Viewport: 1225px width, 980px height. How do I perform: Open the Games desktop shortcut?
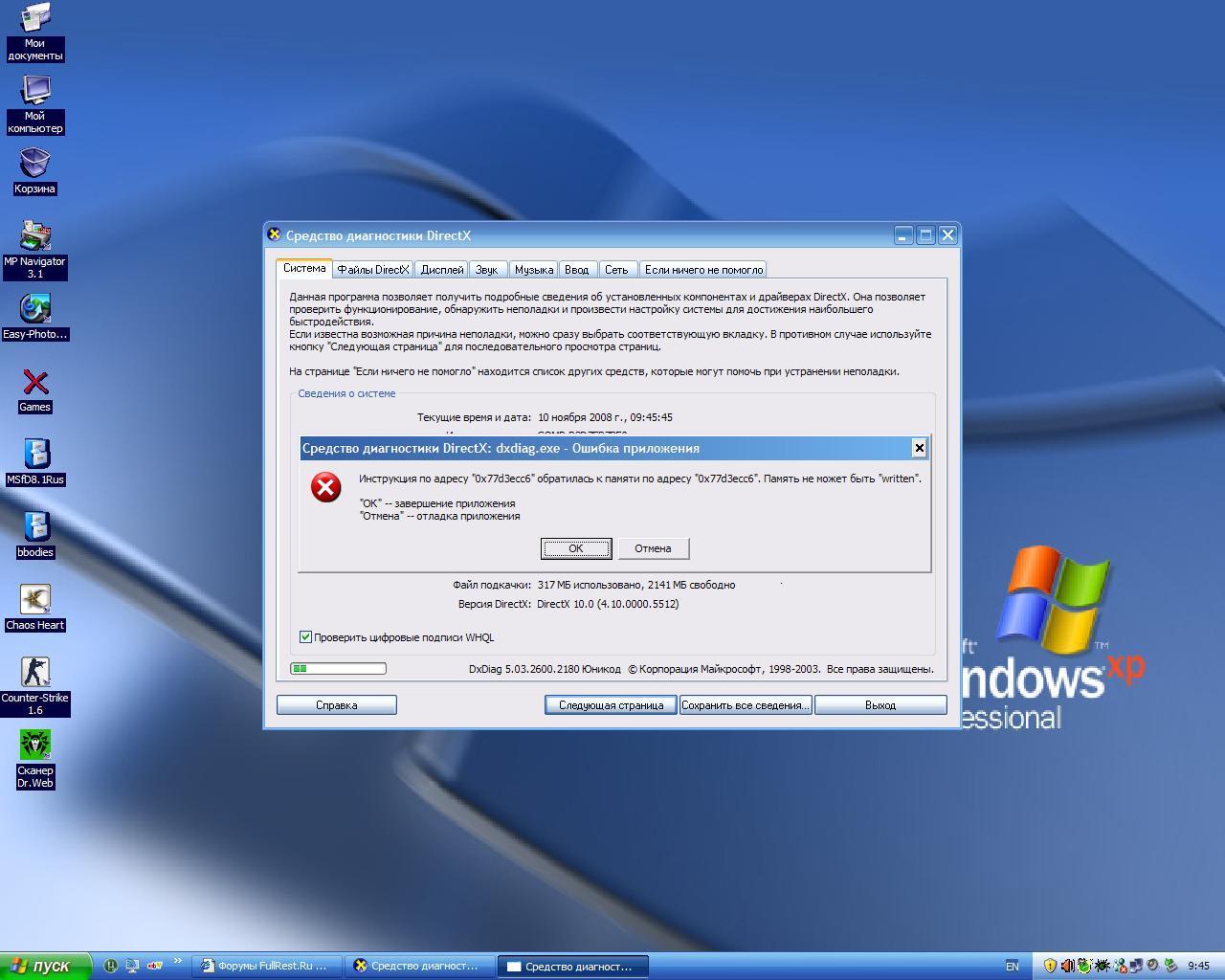tap(35, 390)
